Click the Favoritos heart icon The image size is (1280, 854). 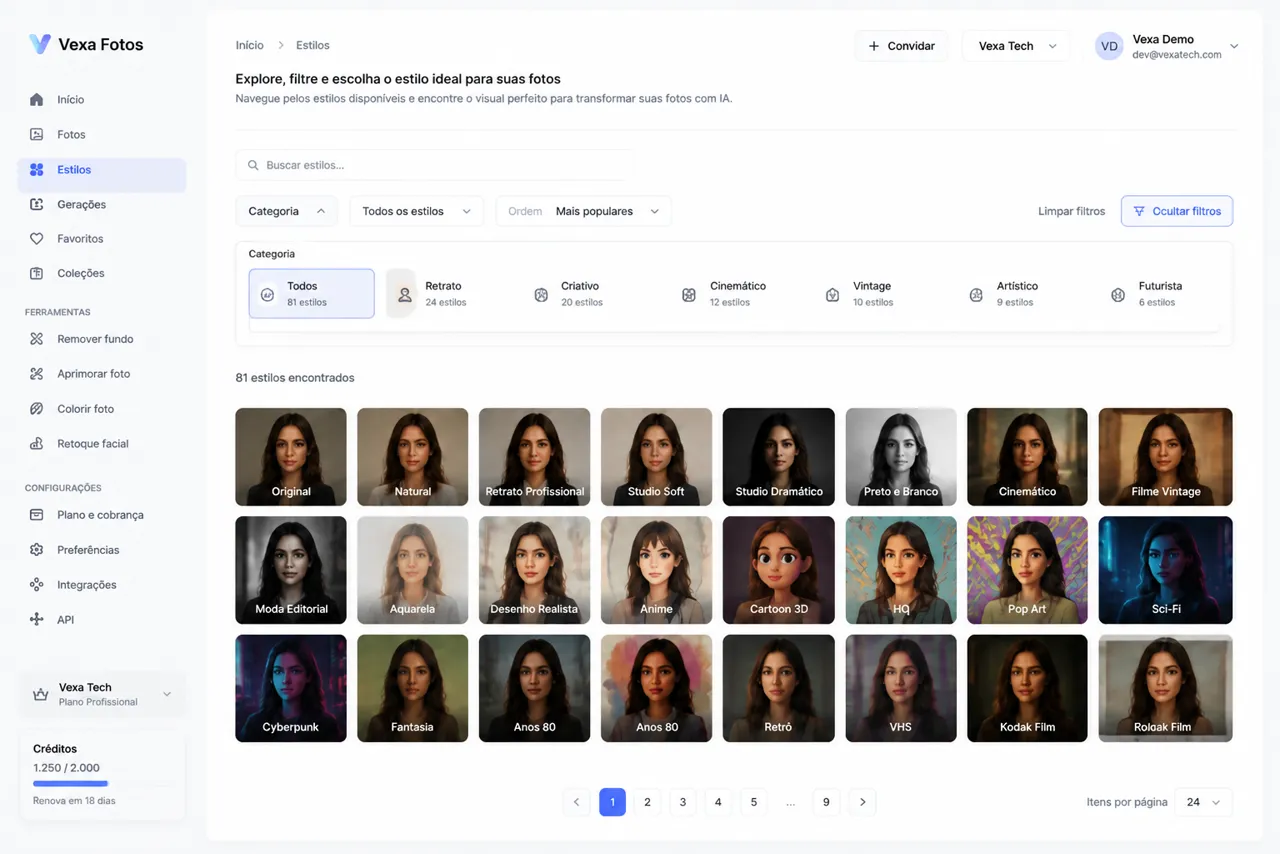37,239
